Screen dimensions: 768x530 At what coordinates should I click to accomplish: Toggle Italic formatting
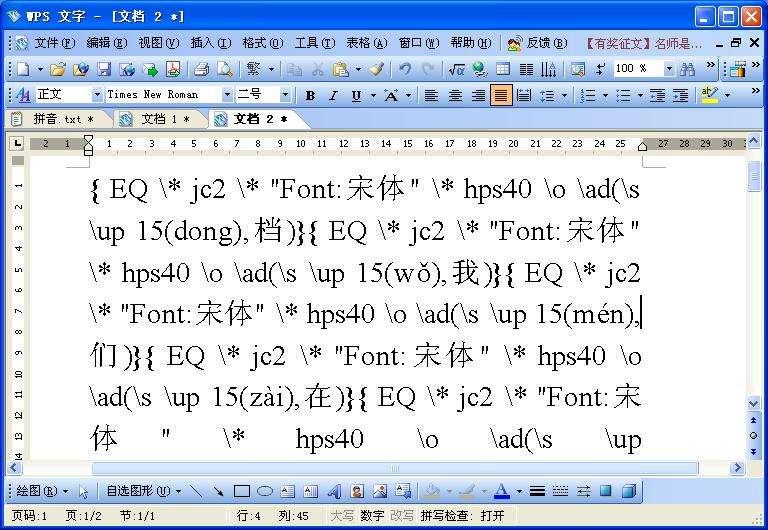coord(333,95)
